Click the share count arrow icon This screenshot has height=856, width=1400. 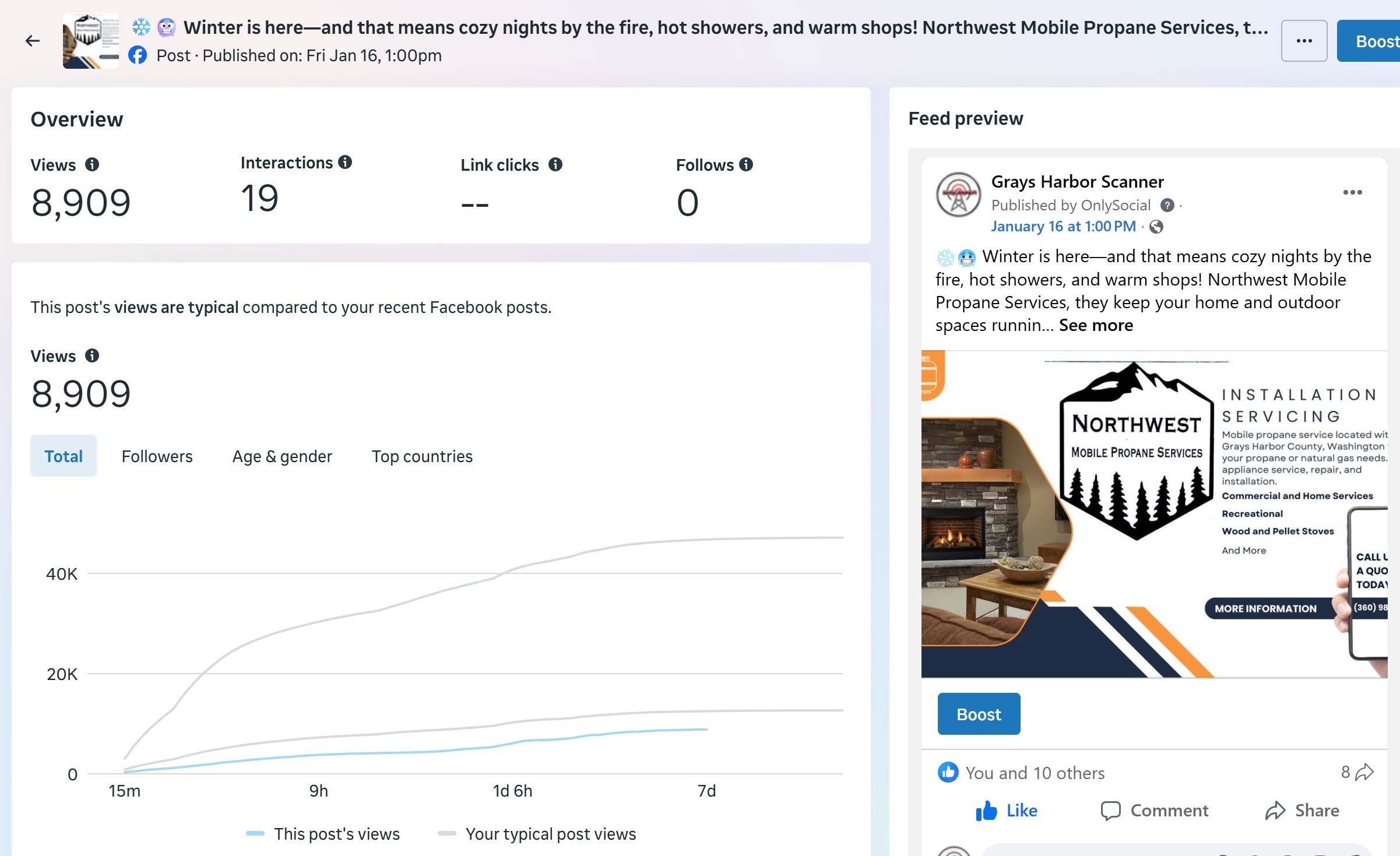point(1364,773)
